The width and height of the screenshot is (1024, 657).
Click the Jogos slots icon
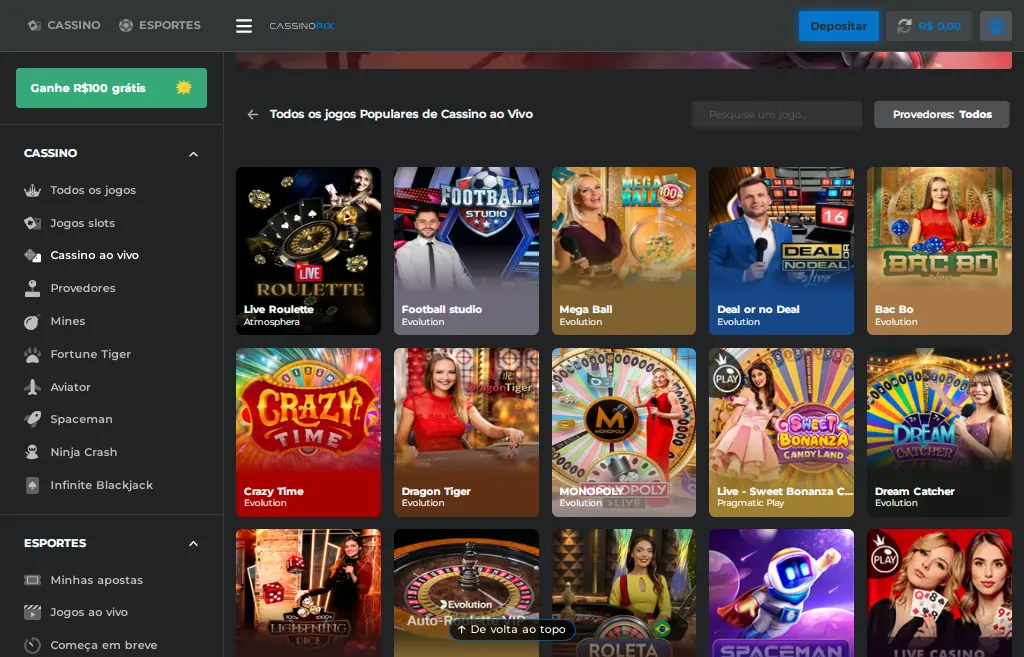[x=32, y=223]
